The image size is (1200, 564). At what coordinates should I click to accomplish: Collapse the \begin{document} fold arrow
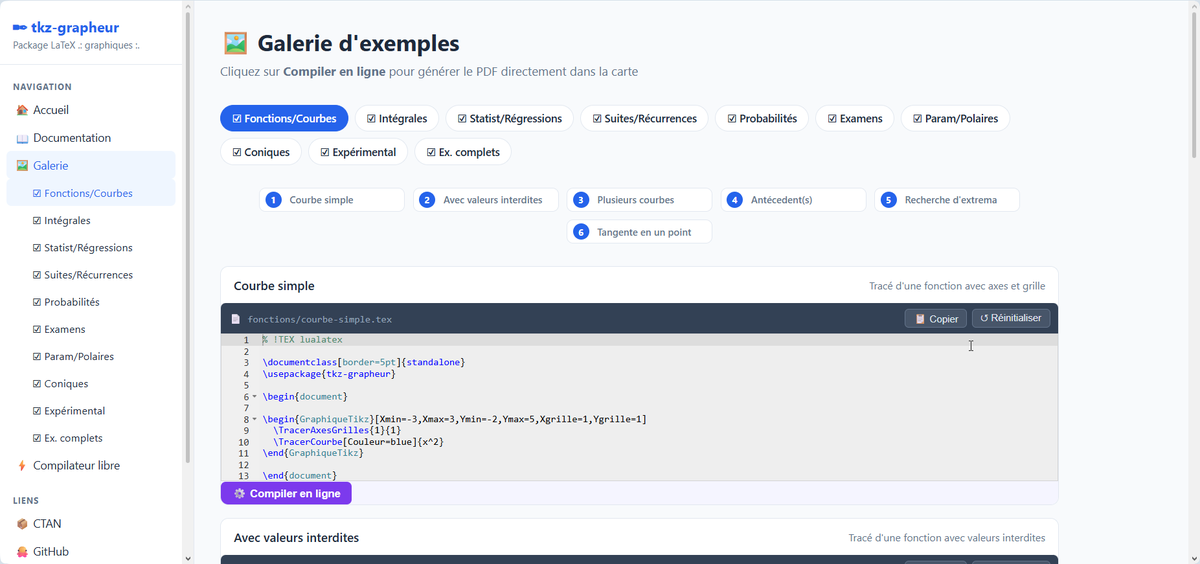[254, 397]
